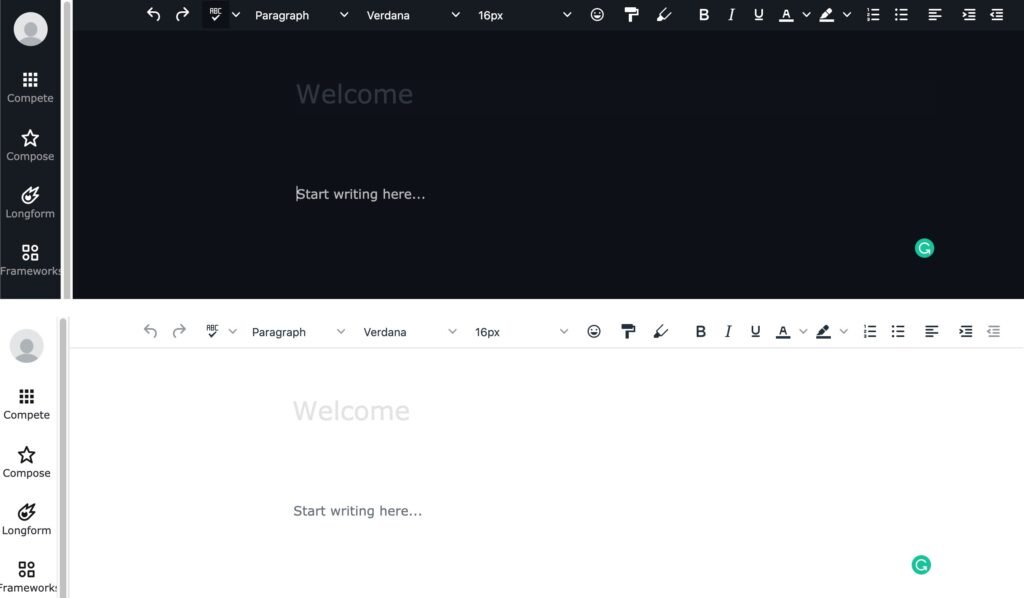Toggle Italic in light editor toolbar
The height and width of the screenshot is (598, 1024).
[728, 331]
